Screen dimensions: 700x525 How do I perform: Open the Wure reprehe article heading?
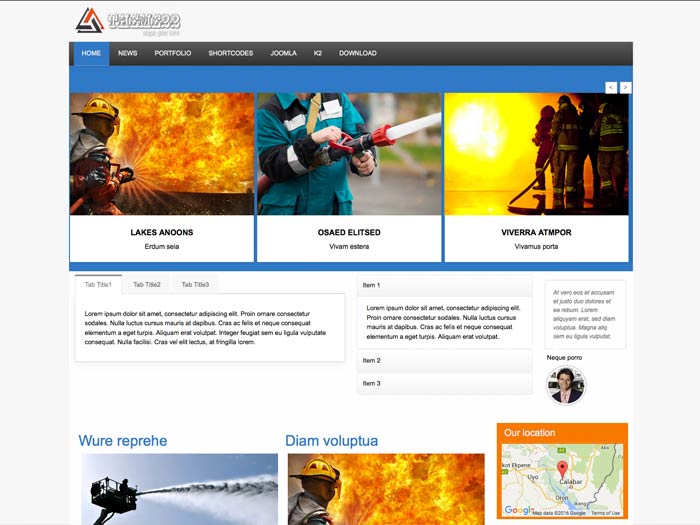coord(123,441)
